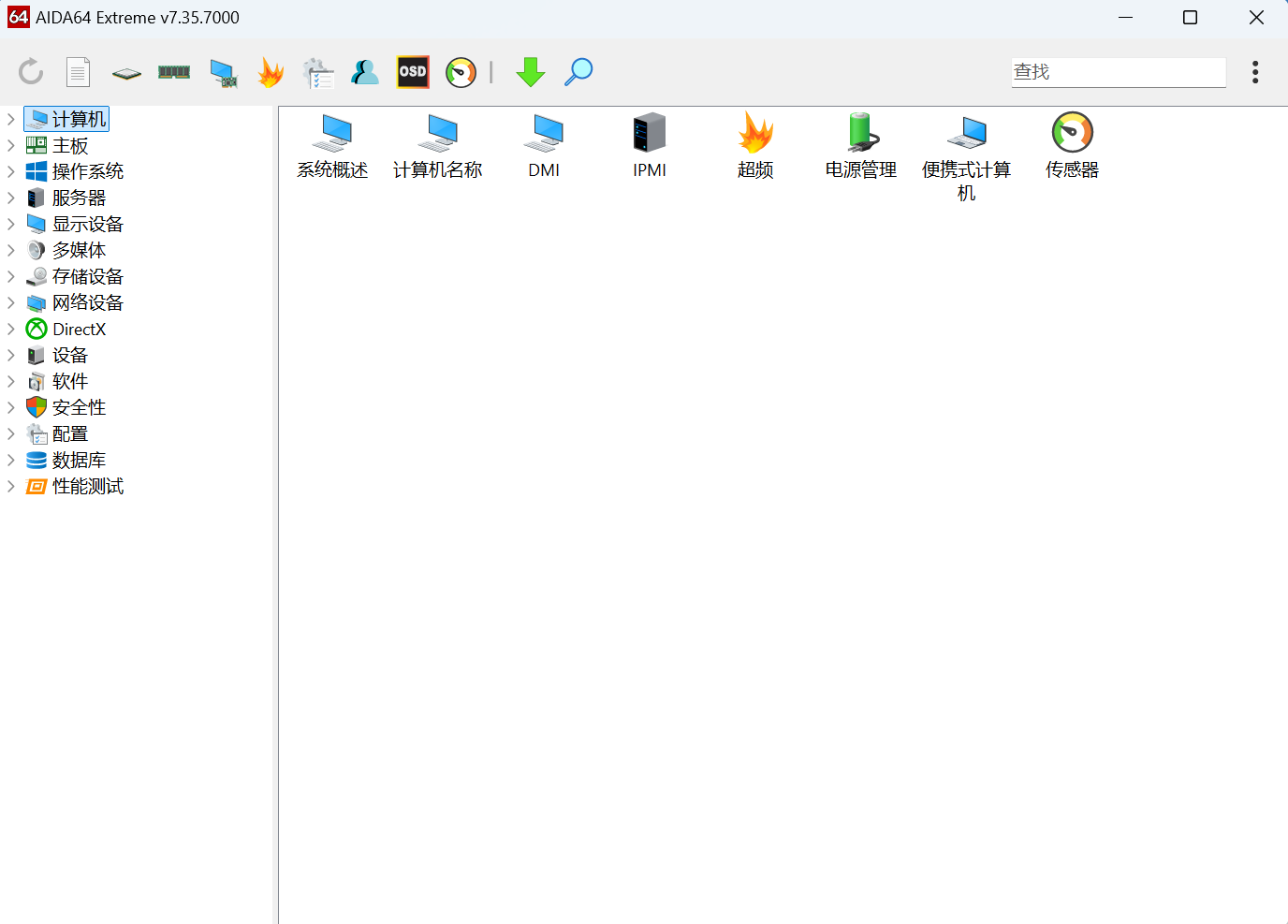Open the DMI icon in main panel
Image resolution: width=1288 pixels, height=924 pixels.
[544, 146]
